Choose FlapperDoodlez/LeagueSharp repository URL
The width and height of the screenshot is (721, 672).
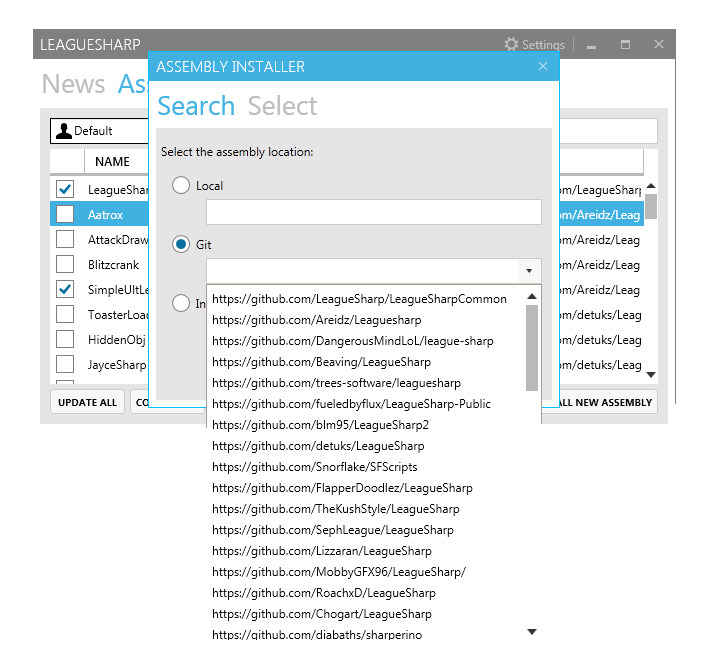click(342, 488)
